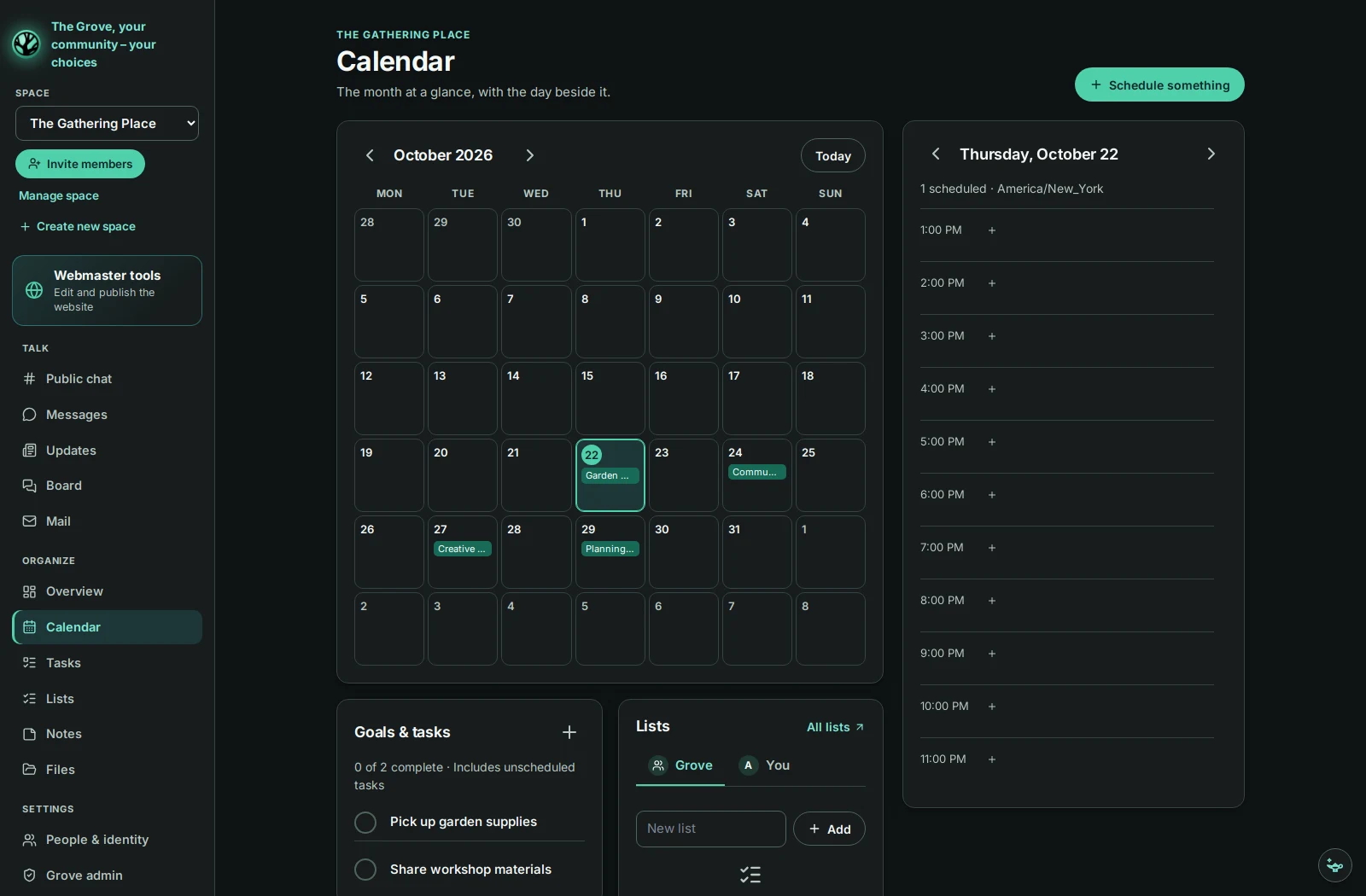Go to Tasks page
The image size is (1366, 896).
point(107,663)
